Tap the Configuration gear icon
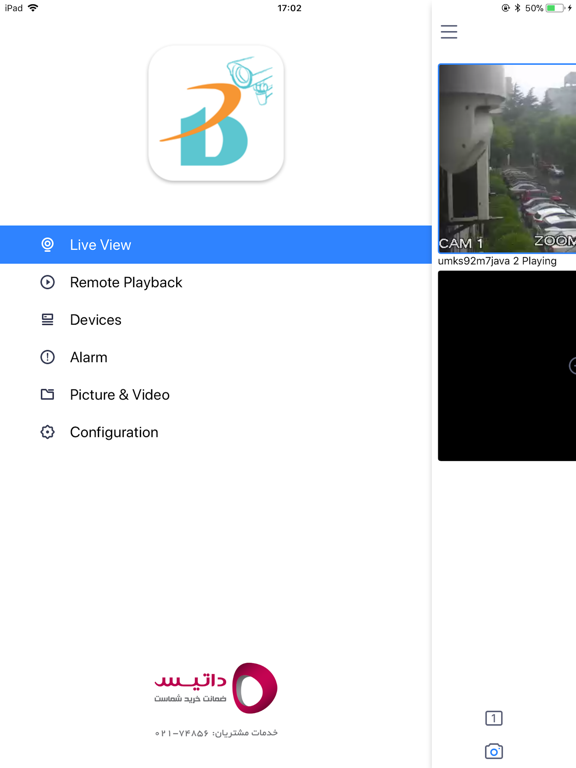This screenshot has height=768, width=576. click(48, 432)
